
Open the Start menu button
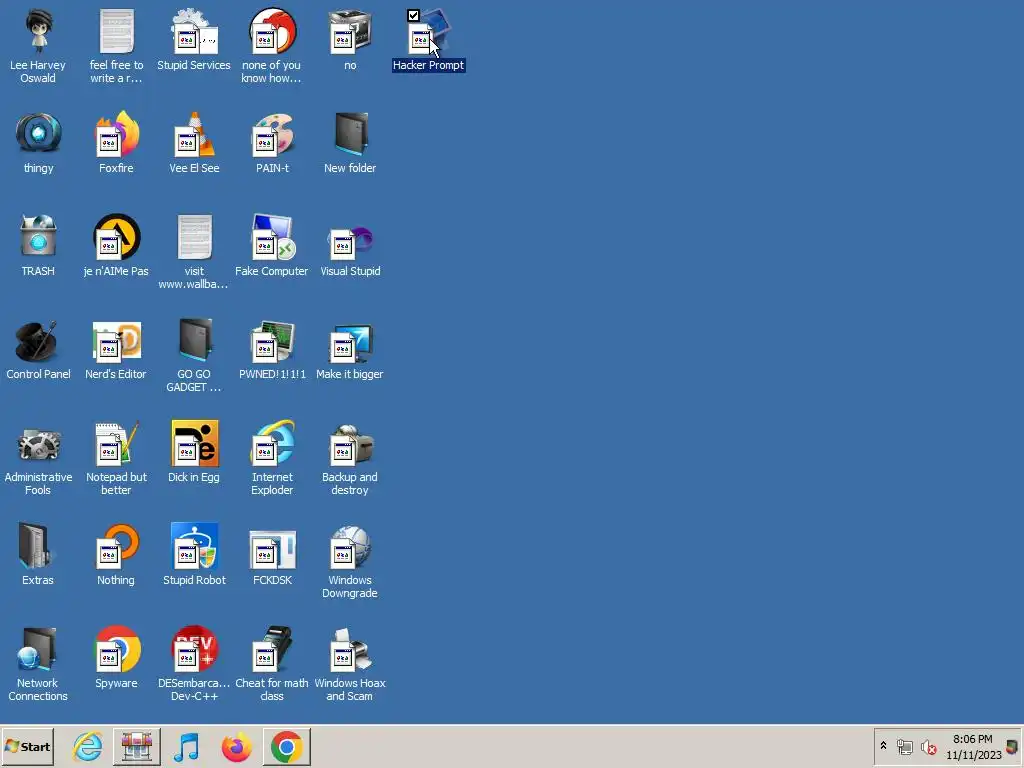[27, 746]
